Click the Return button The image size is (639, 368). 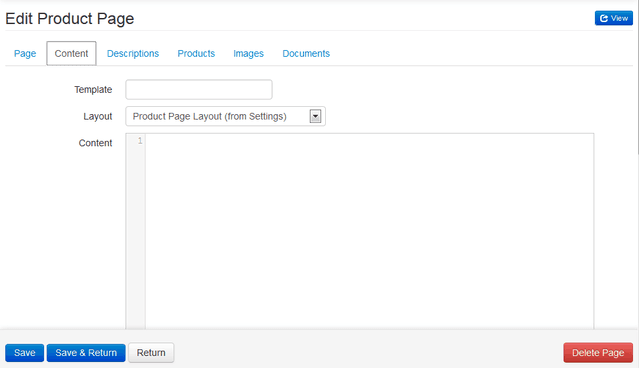[151, 353]
